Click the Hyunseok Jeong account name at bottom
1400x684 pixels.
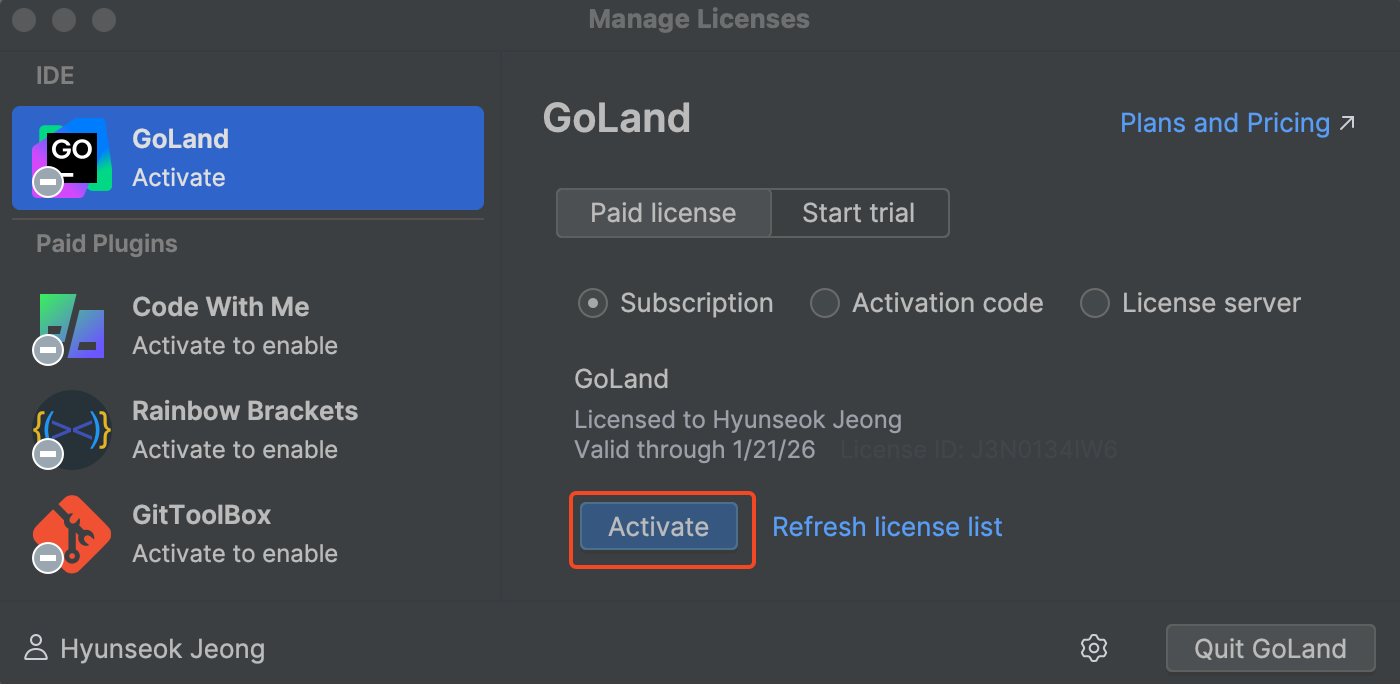tap(163, 649)
